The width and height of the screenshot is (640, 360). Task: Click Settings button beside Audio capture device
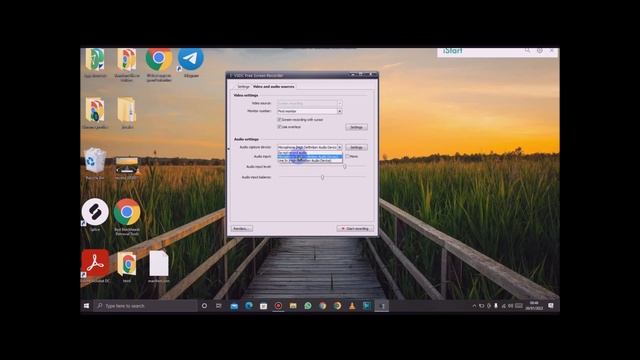pyautogui.click(x=356, y=147)
